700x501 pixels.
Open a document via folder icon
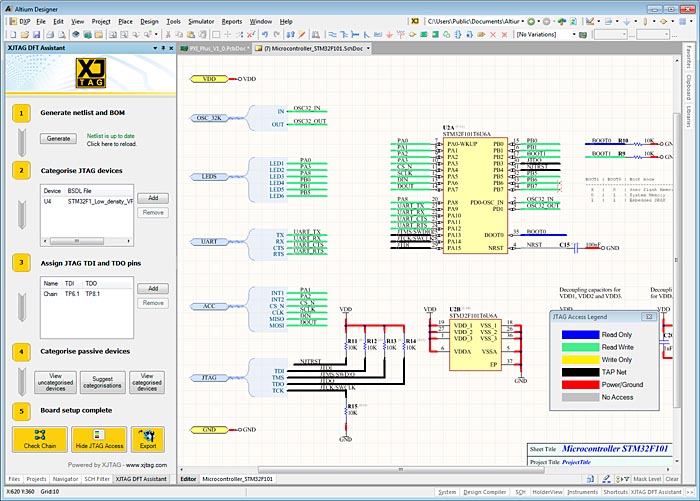coord(25,34)
